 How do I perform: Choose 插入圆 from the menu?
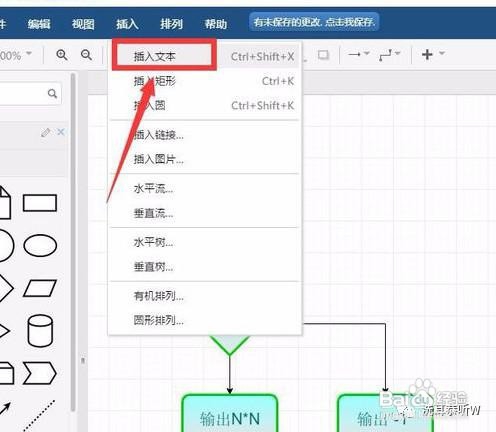(205, 106)
